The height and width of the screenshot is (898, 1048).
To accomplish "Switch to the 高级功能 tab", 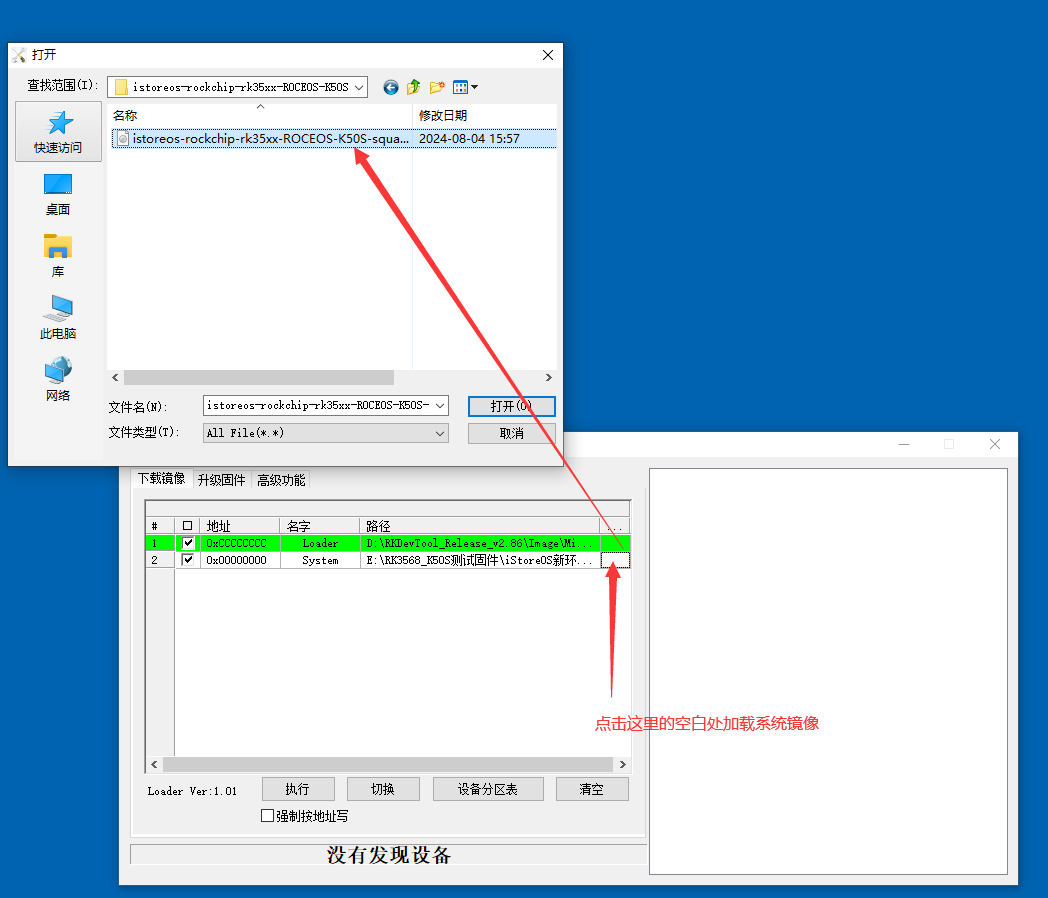I will tap(282, 480).
